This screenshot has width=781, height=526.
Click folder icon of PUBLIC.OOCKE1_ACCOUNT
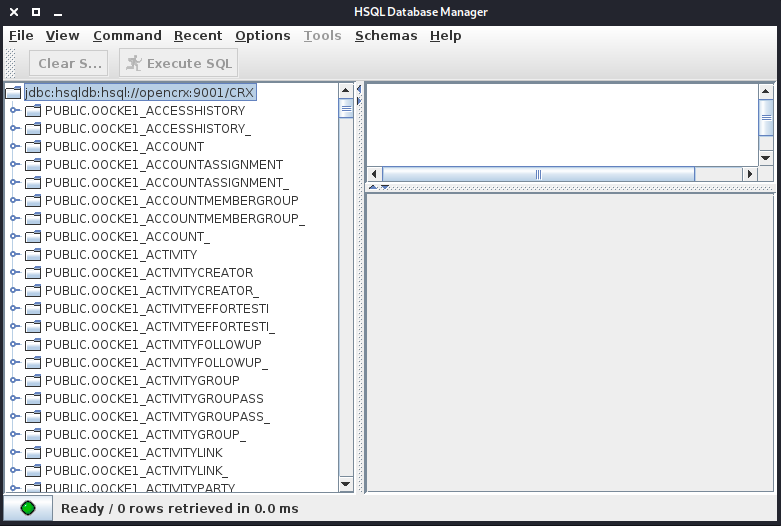click(33, 146)
